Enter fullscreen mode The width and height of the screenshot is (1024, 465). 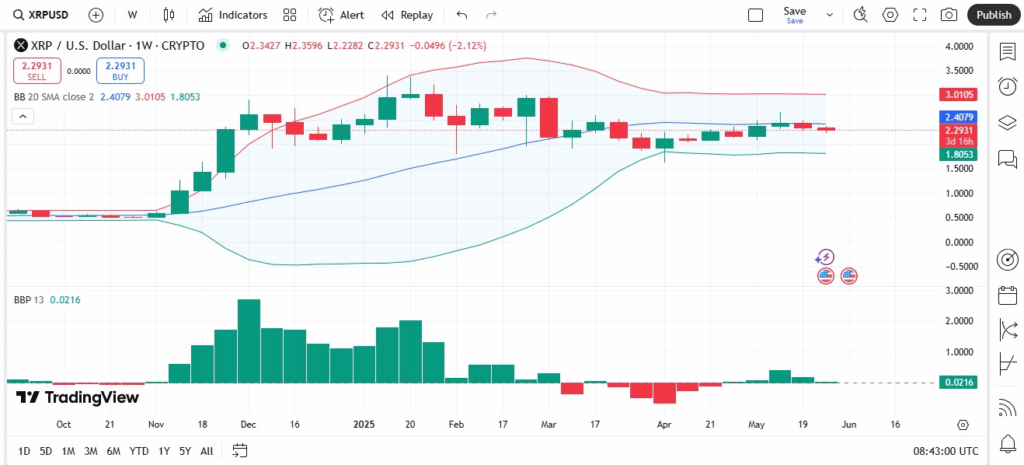(920, 14)
